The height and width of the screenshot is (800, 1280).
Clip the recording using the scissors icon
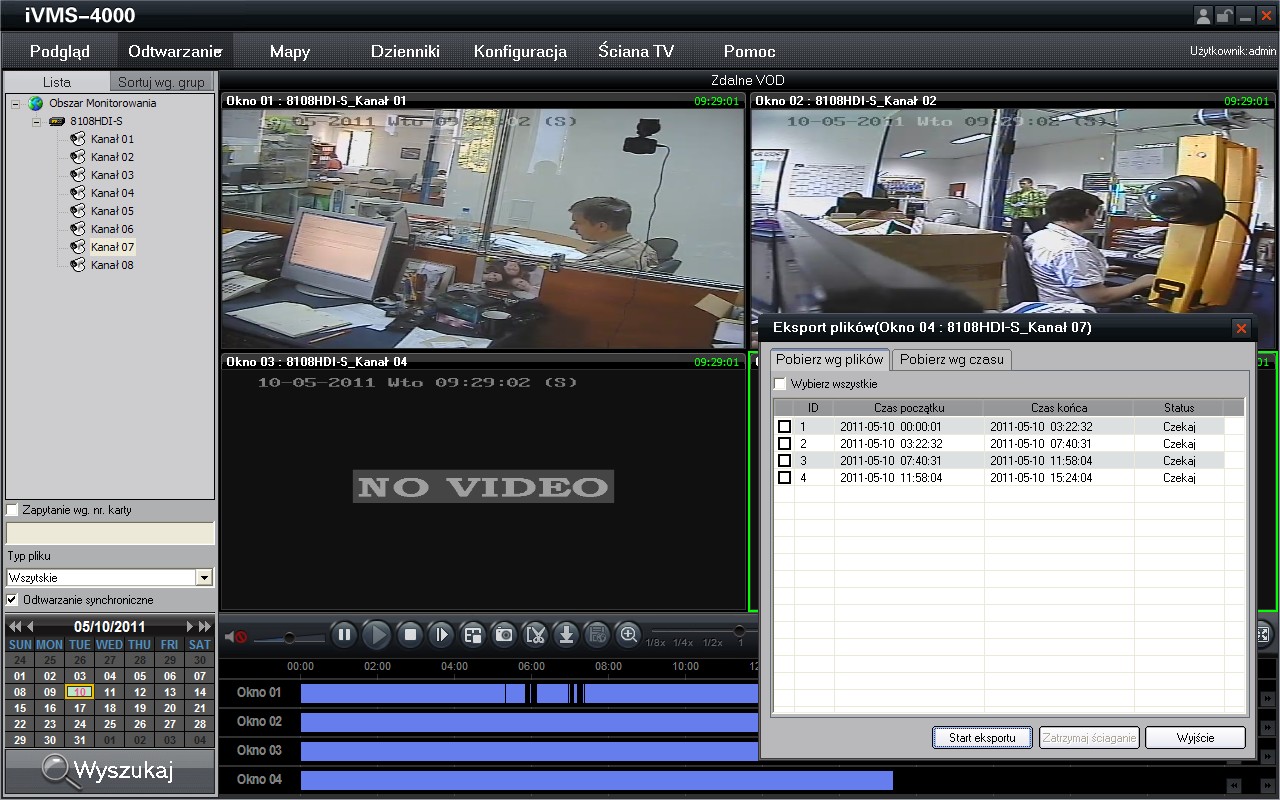click(x=536, y=634)
